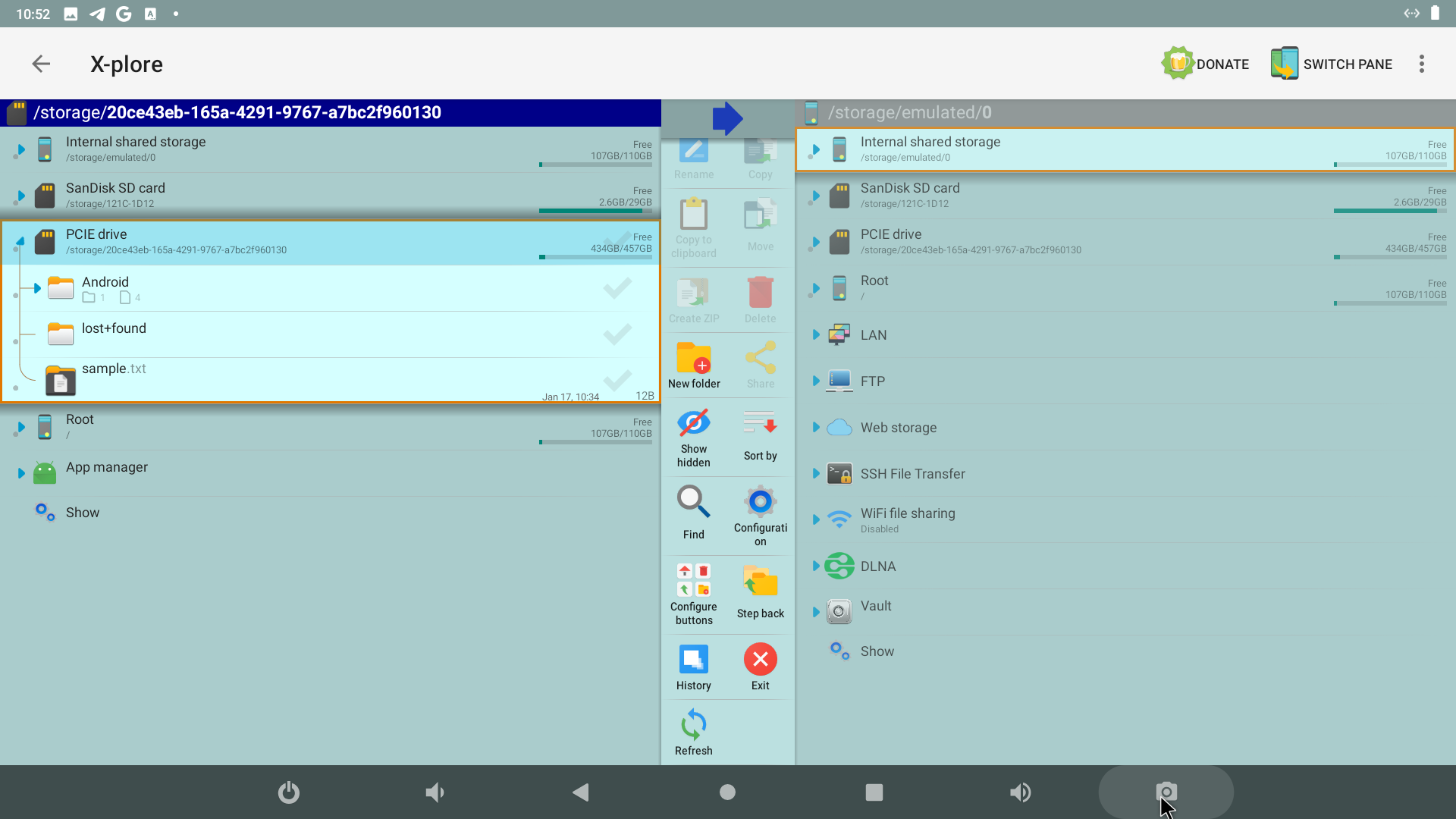Viewport: 1456px width, 819px height.
Task: Click the Web storage cloud icon
Action: pyautogui.click(x=839, y=427)
